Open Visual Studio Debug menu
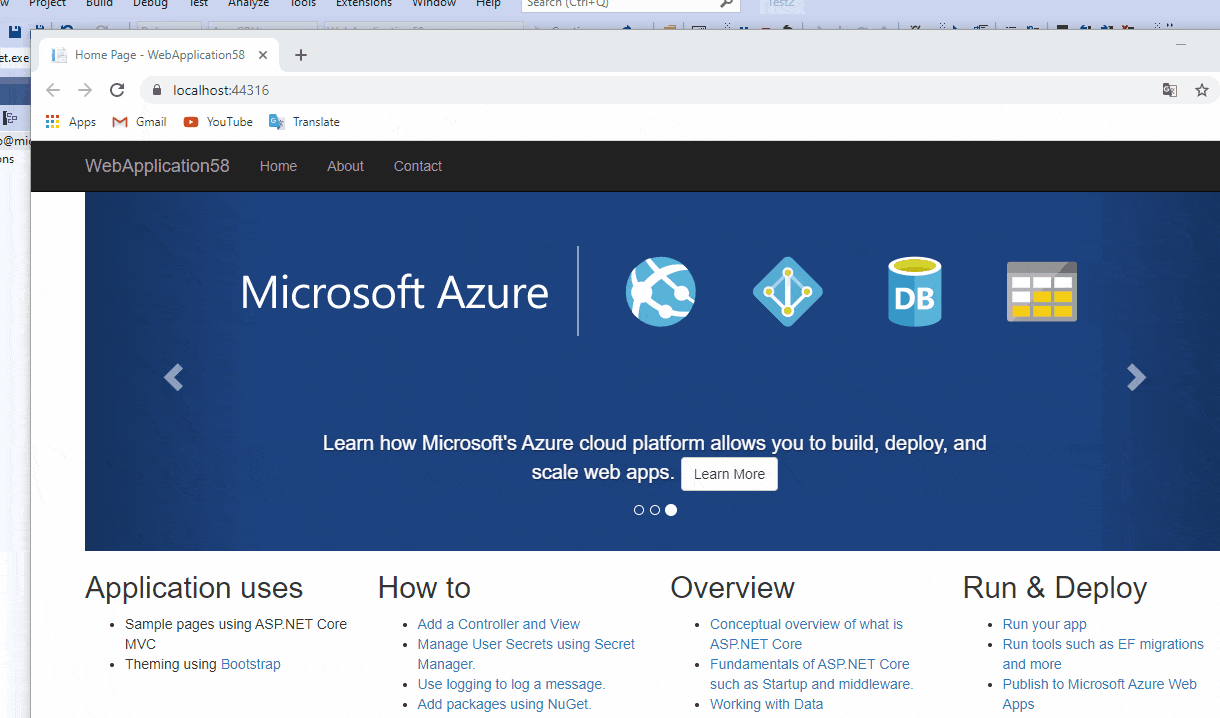1220x718 pixels. click(x=150, y=4)
